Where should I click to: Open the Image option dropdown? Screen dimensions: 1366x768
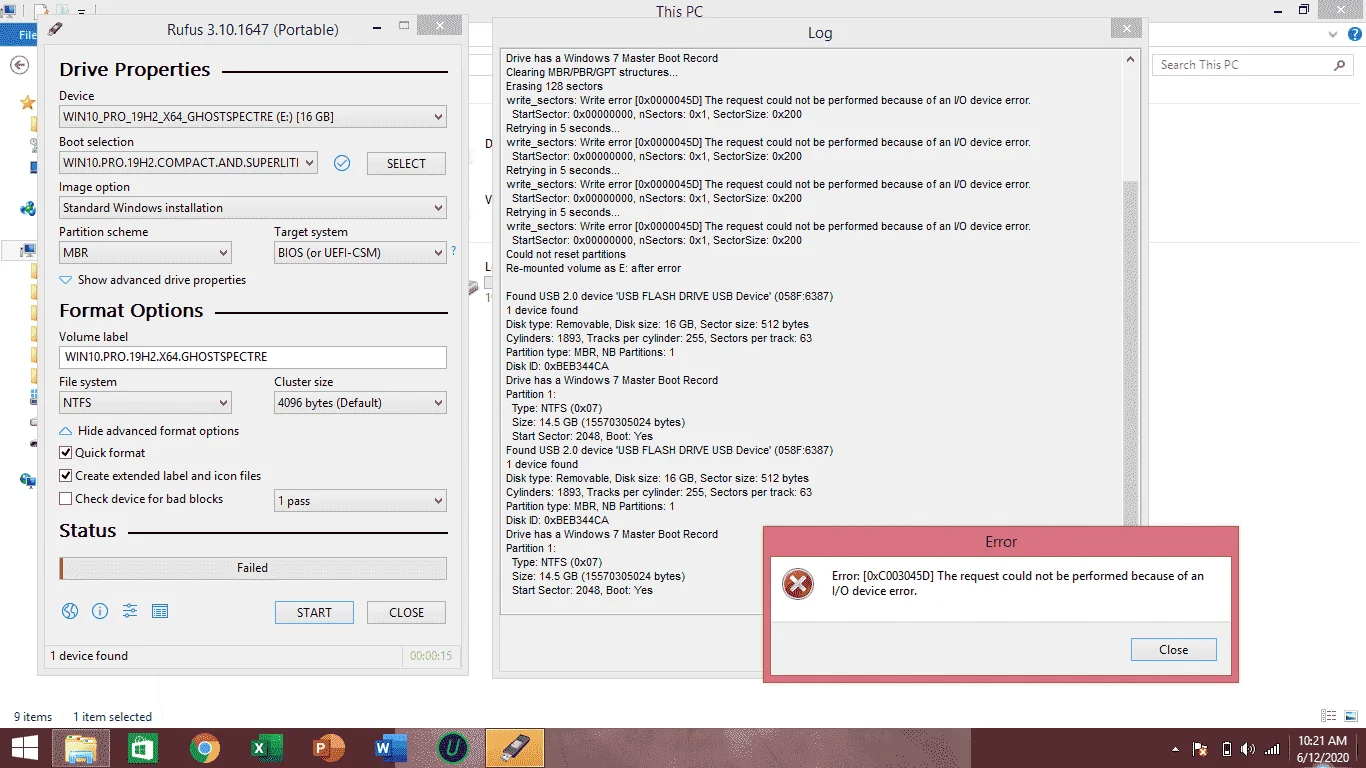pyautogui.click(x=252, y=208)
